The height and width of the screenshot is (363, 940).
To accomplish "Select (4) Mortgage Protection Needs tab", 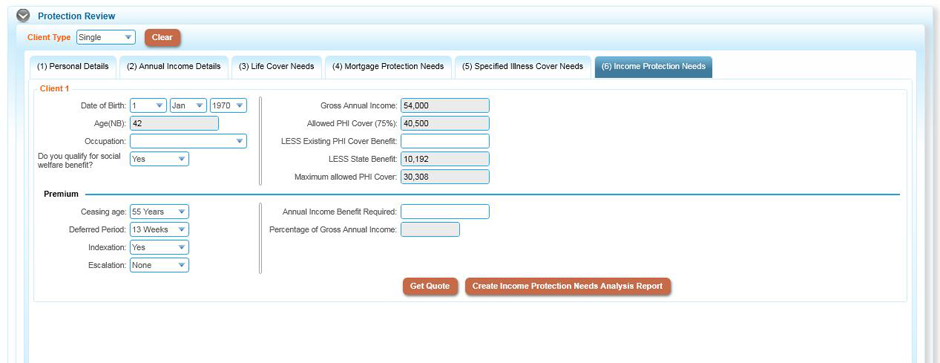I will click(388, 66).
